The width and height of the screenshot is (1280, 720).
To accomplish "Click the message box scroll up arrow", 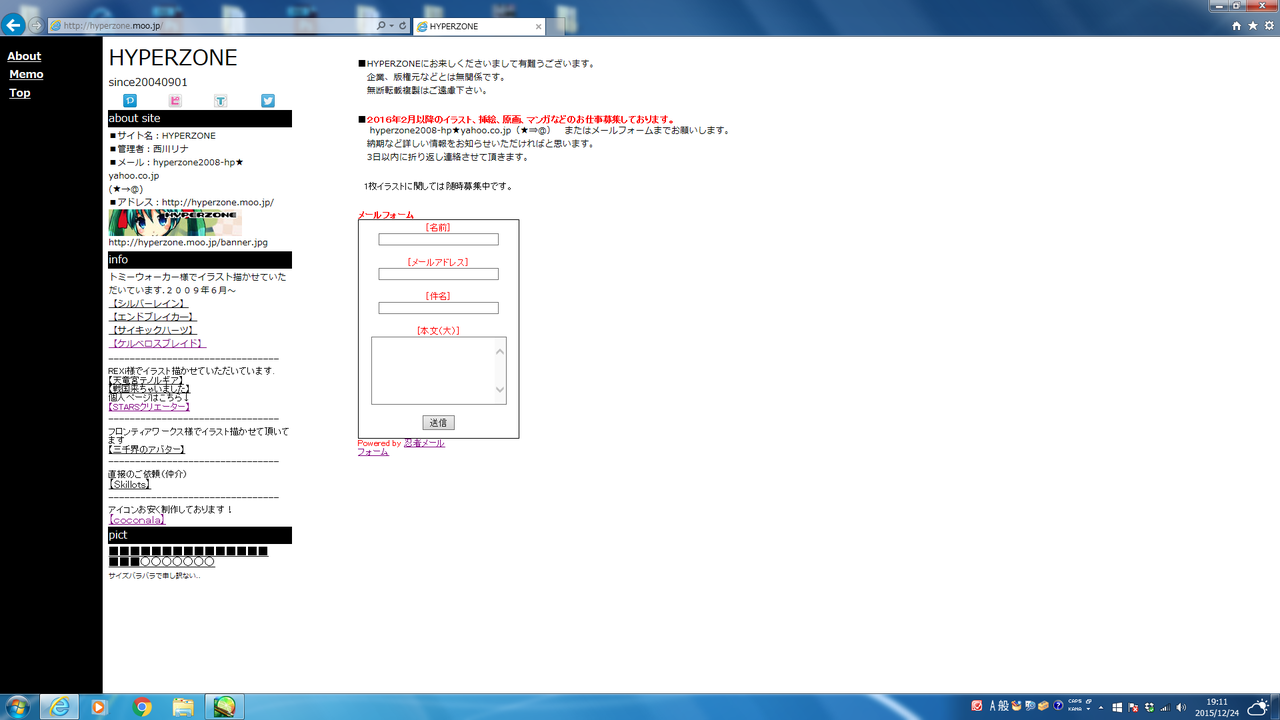I will pyautogui.click(x=501, y=350).
